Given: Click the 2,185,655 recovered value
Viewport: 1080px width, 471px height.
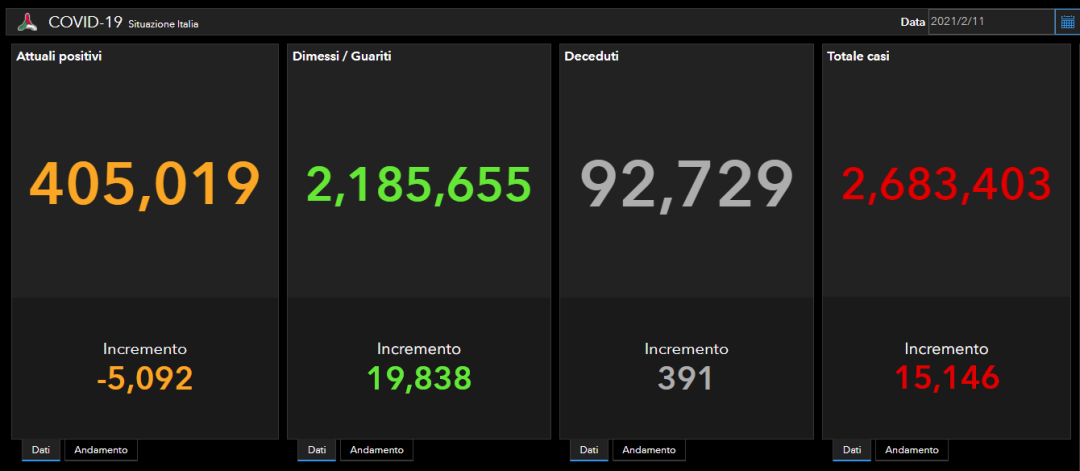Looking at the screenshot, I should tap(419, 185).
